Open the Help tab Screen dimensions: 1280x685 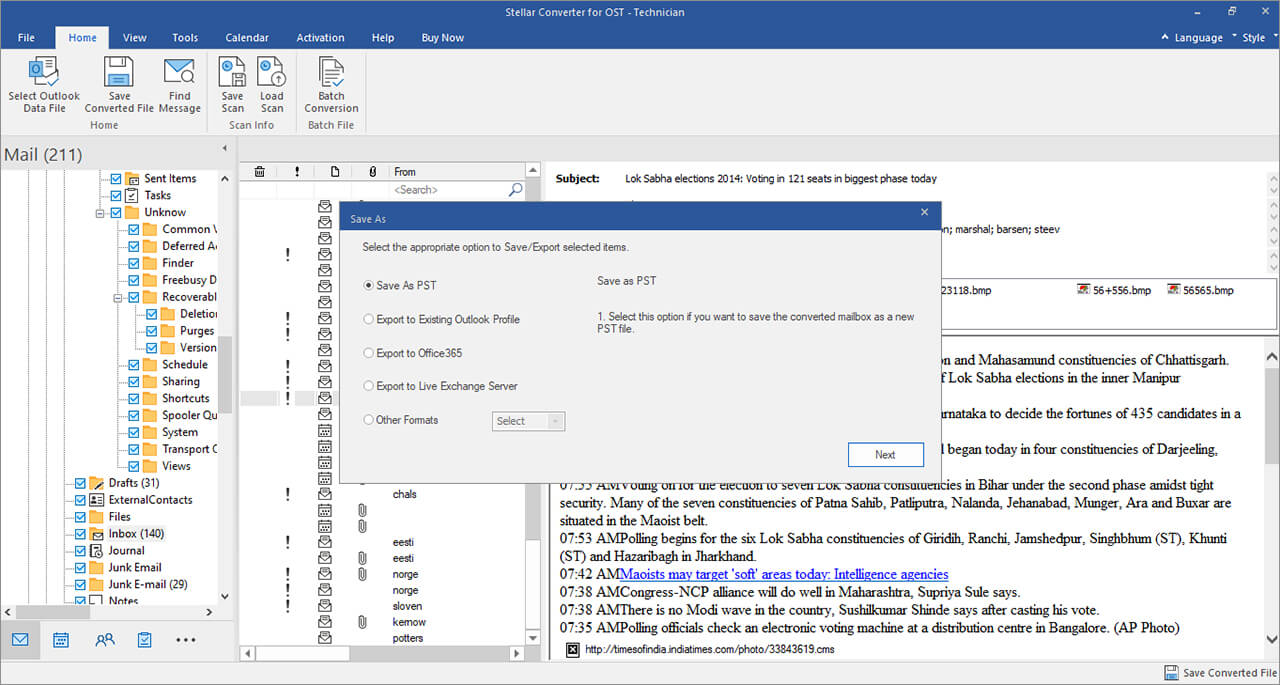[x=383, y=38]
